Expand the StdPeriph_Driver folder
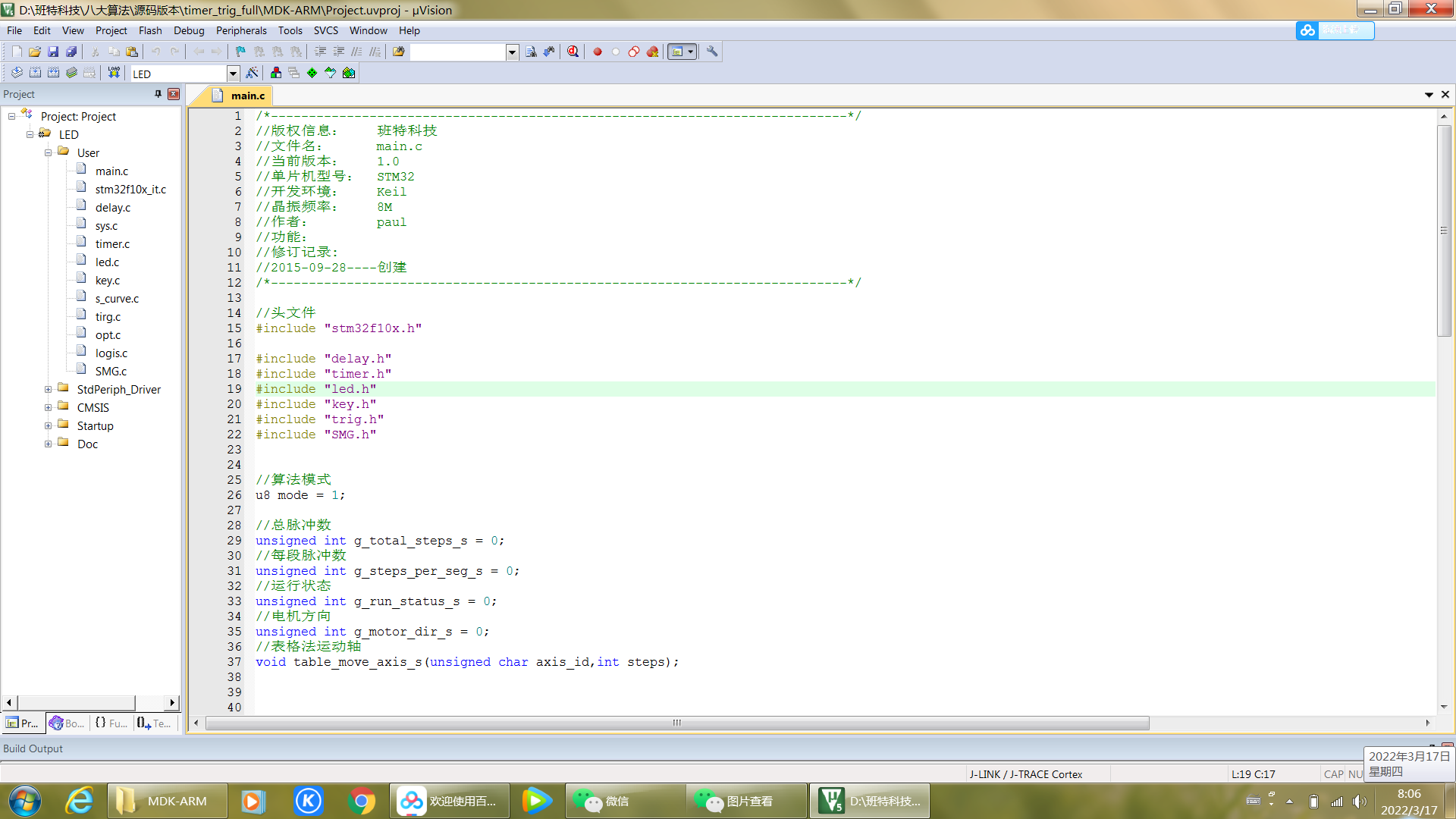This screenshot has width=1456, height=819. (x=48, y=390)
